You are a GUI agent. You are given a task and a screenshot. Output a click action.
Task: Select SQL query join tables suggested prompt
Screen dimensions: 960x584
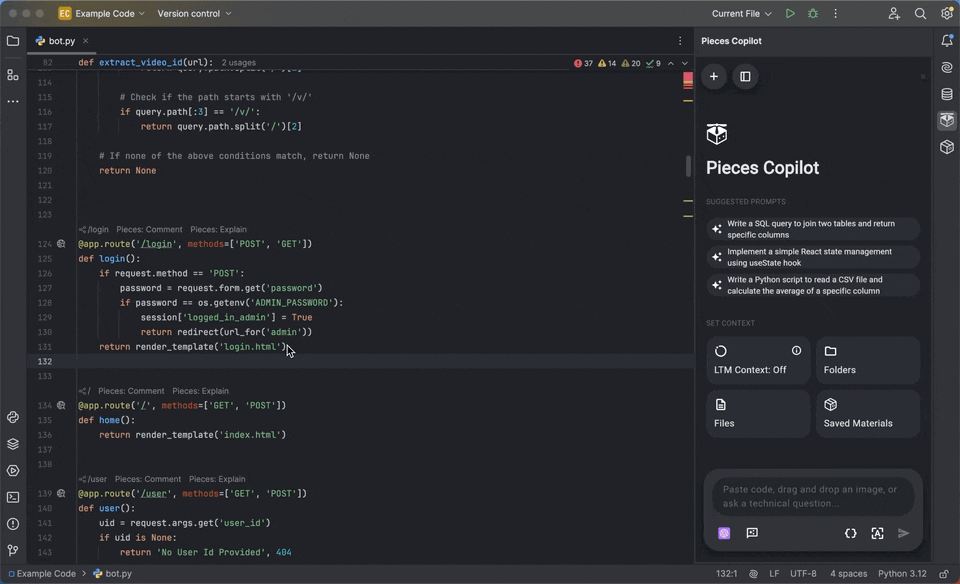[812, 229]
